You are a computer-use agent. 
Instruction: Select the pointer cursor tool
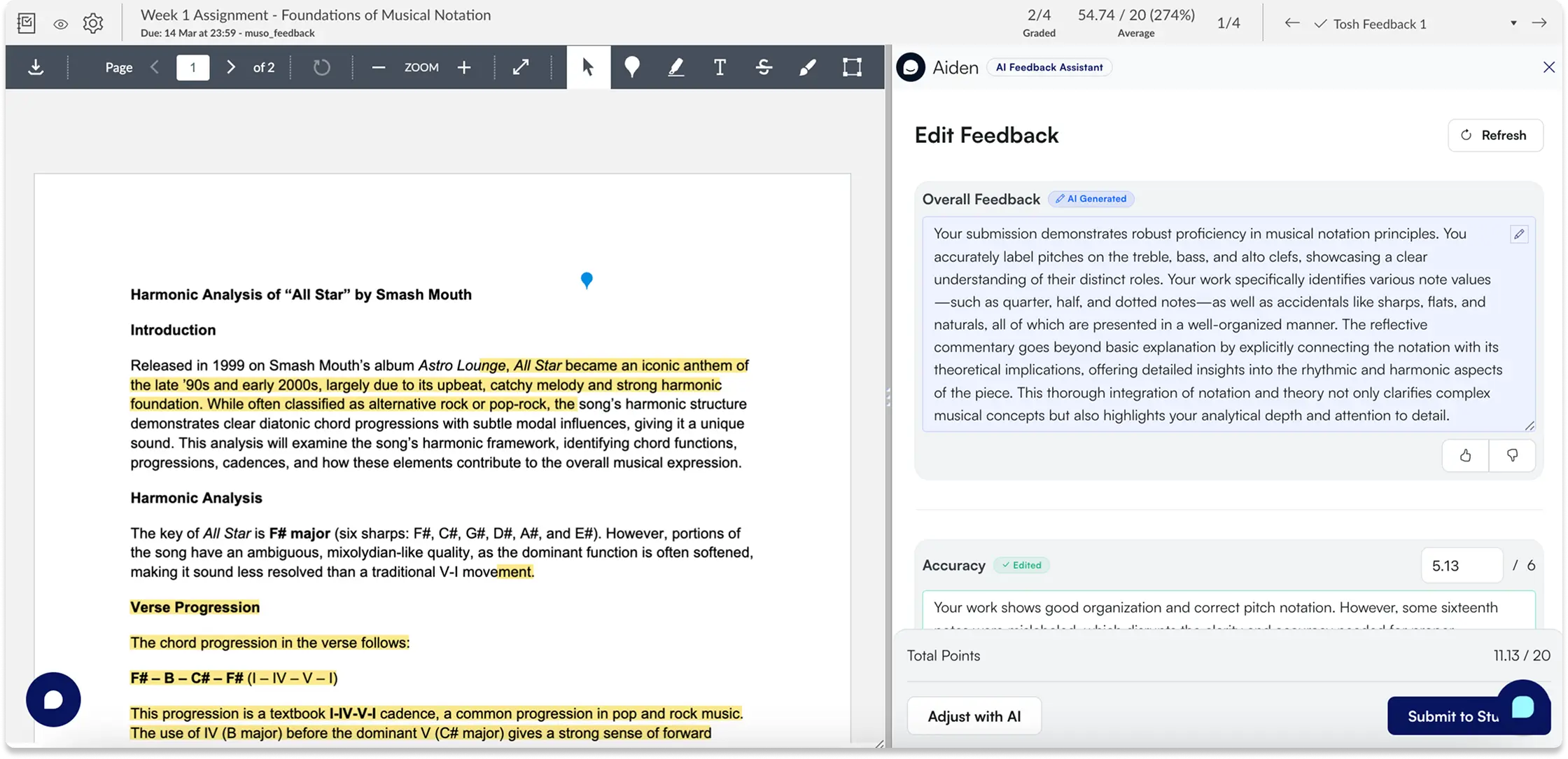(588, 67)
